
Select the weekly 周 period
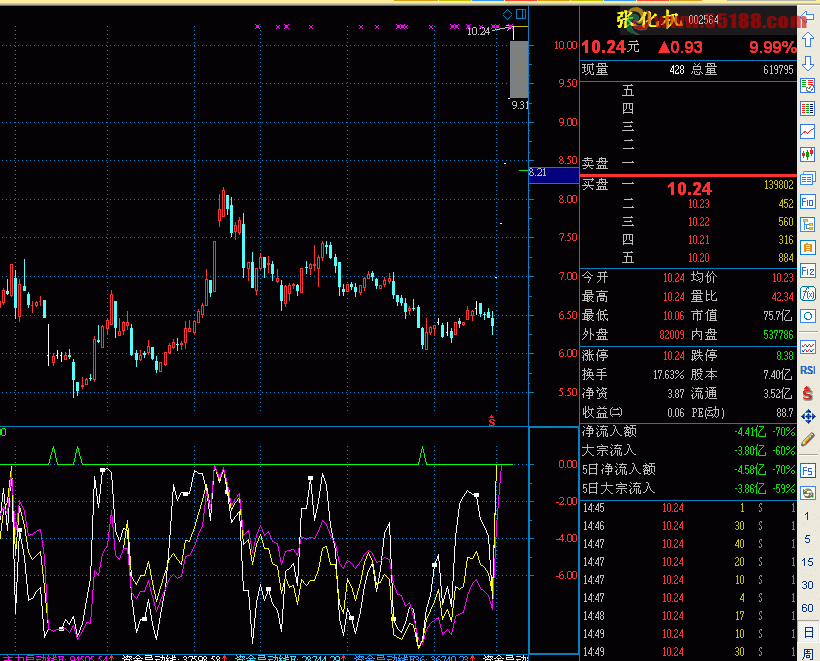click(x=808, y=654)
